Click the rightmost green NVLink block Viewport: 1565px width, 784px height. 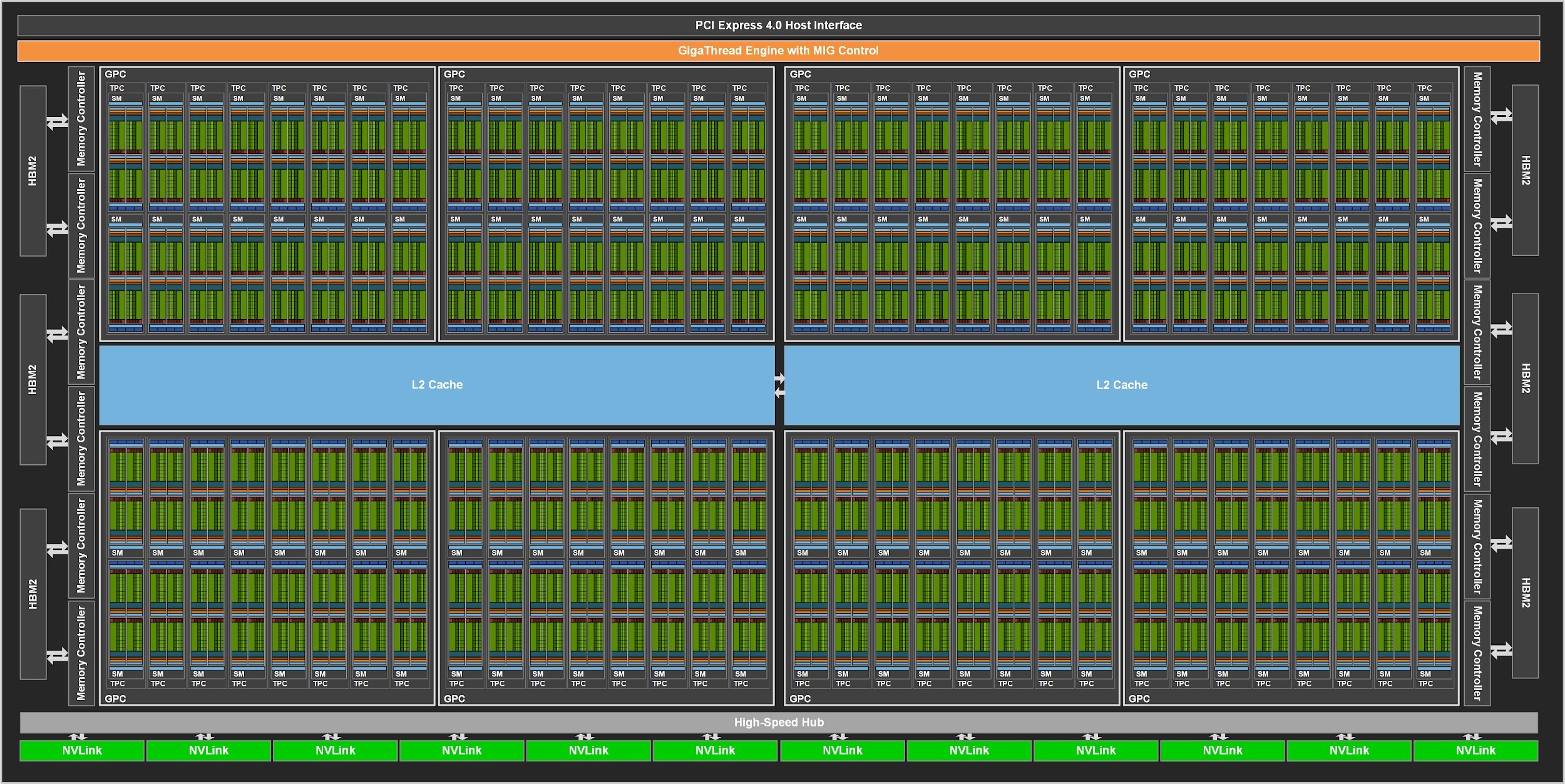(x=1475, y=750)
